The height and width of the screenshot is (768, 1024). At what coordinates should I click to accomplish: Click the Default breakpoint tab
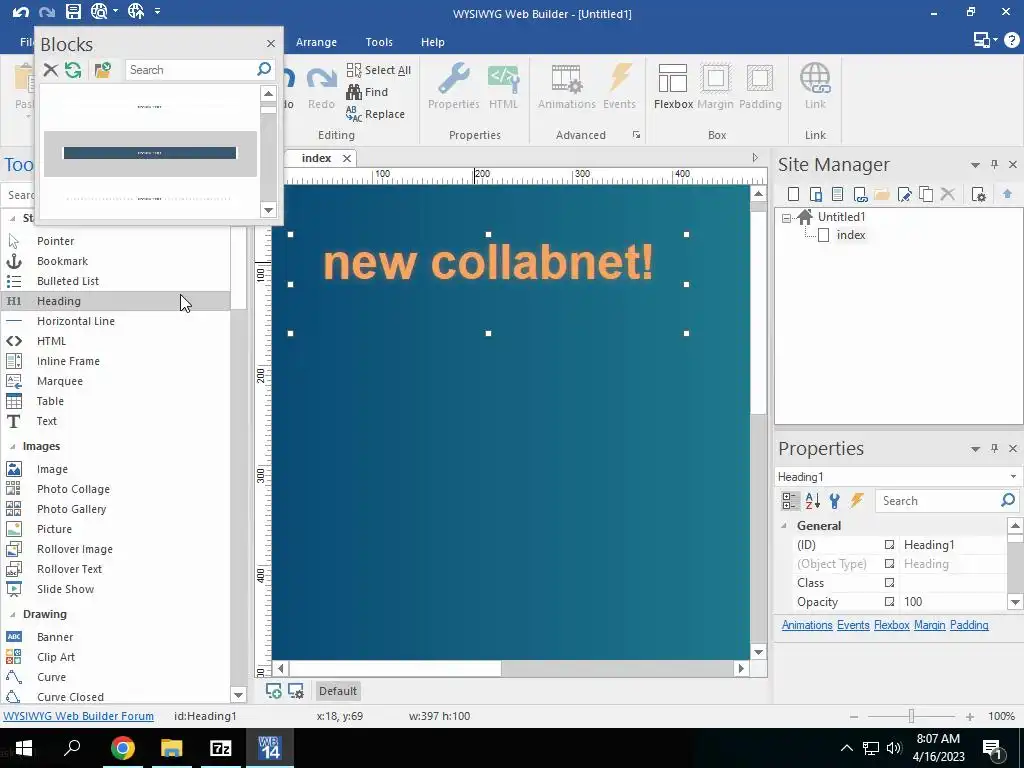tap(338, 691)
